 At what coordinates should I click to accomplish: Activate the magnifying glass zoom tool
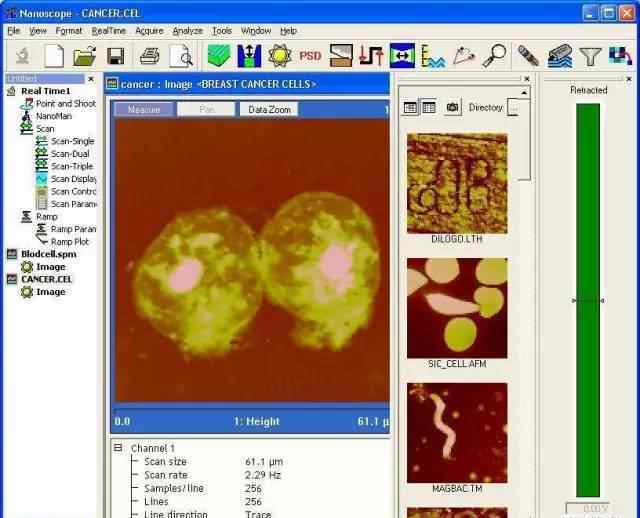(494, 56)
